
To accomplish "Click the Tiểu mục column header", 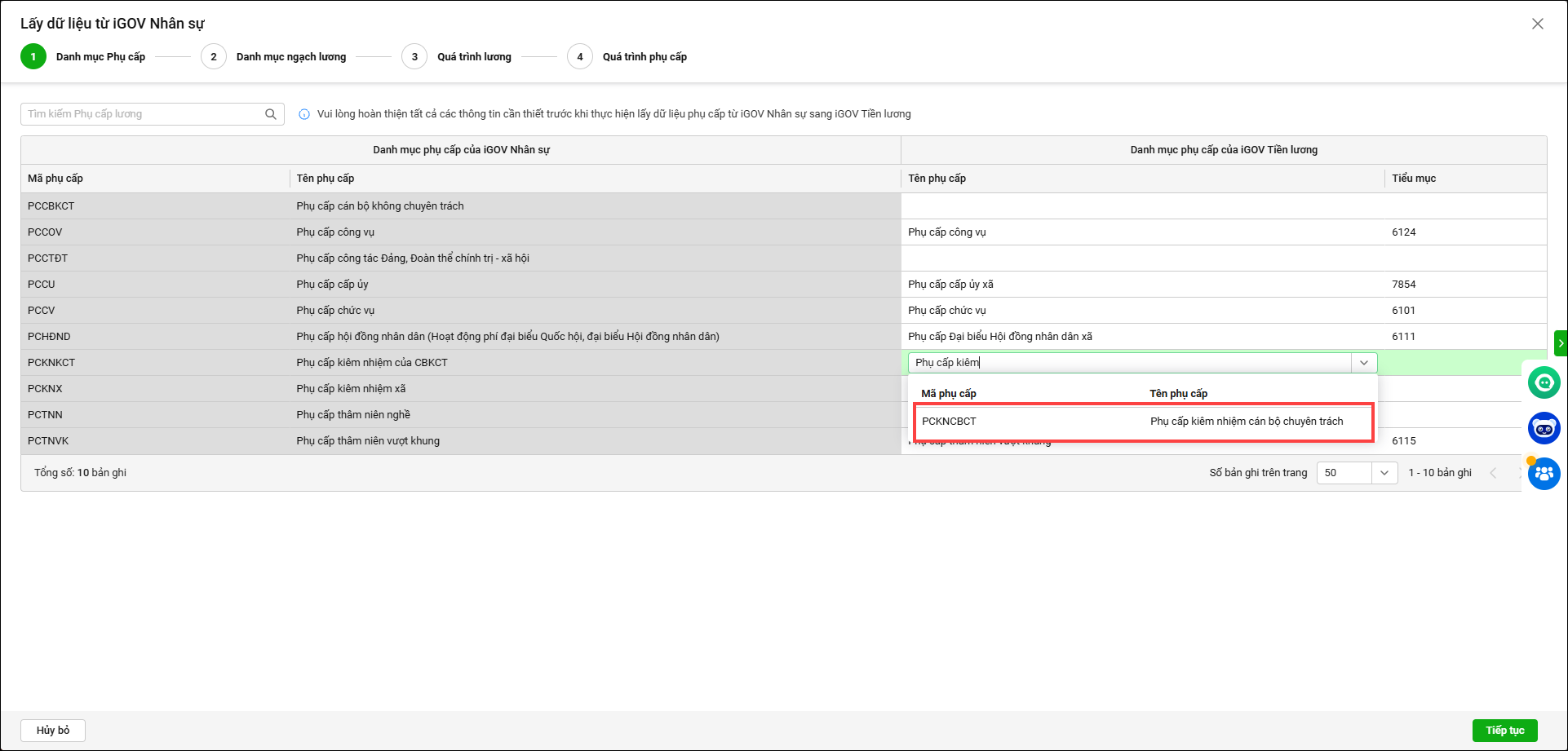I will click(x=1465, y=179).
